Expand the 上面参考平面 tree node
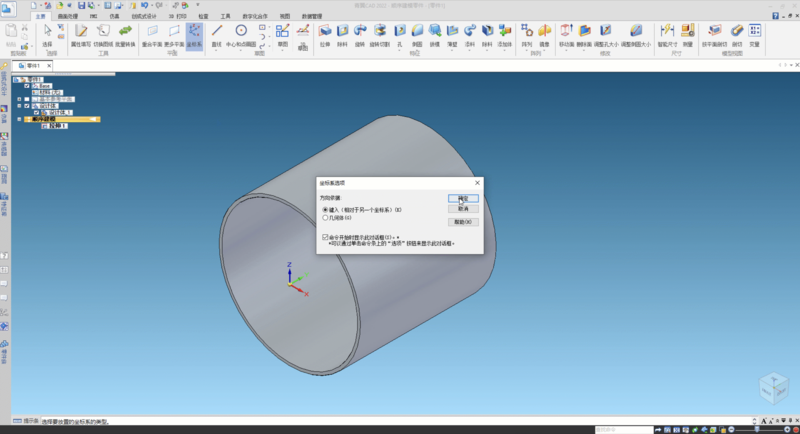The width and height of the screenshot is (800, 434). pos(21,99)
